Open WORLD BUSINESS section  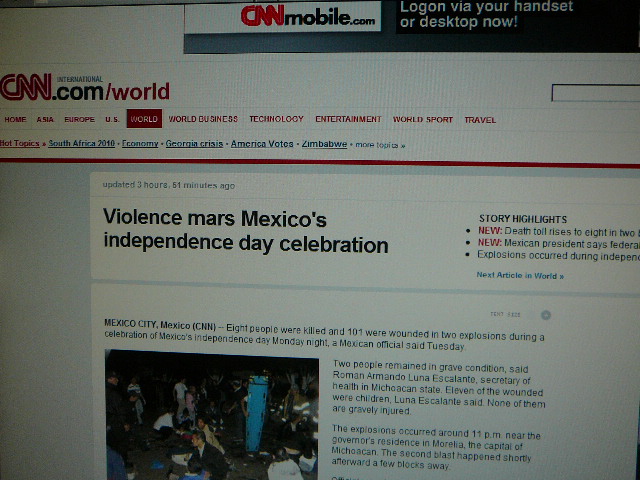tap(203, 119)
